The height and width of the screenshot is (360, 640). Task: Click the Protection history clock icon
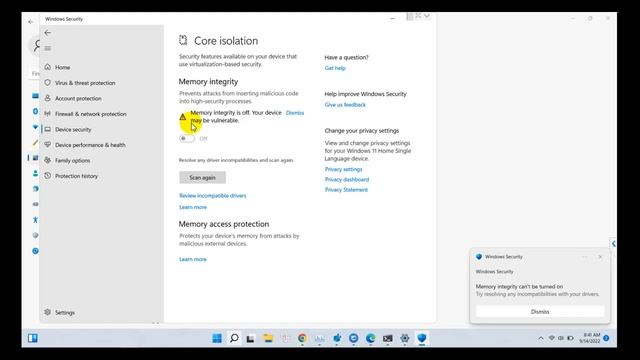tap(48, 176)
